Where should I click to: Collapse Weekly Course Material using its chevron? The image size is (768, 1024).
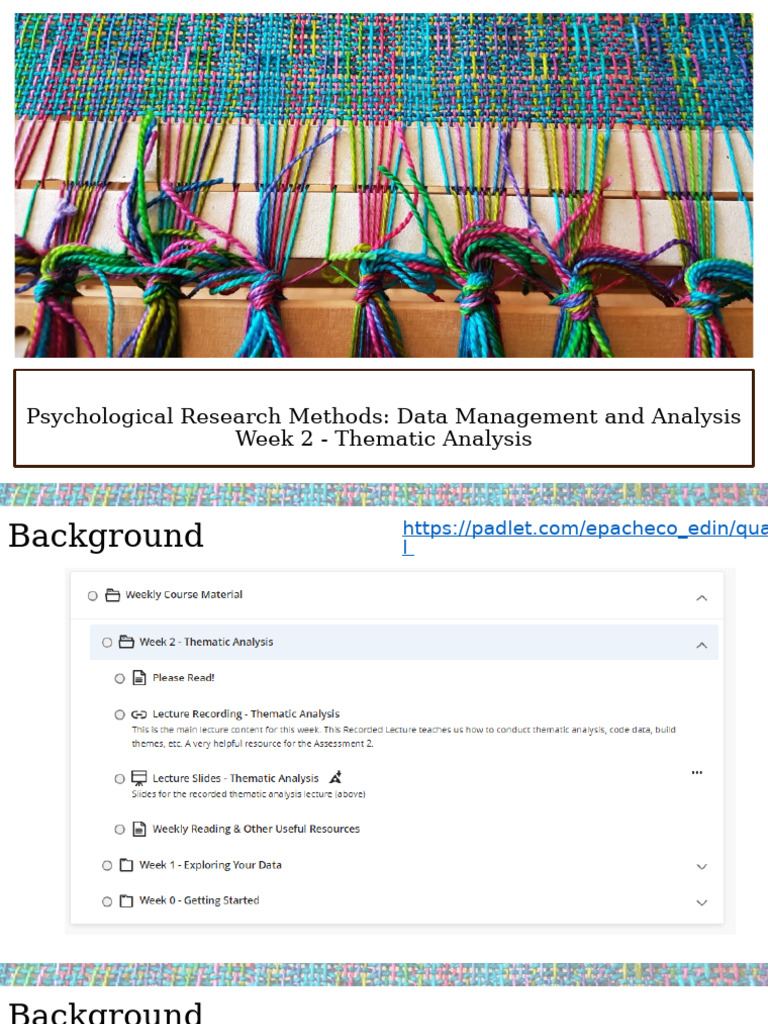pyautogui.click(x=701, y=598)
